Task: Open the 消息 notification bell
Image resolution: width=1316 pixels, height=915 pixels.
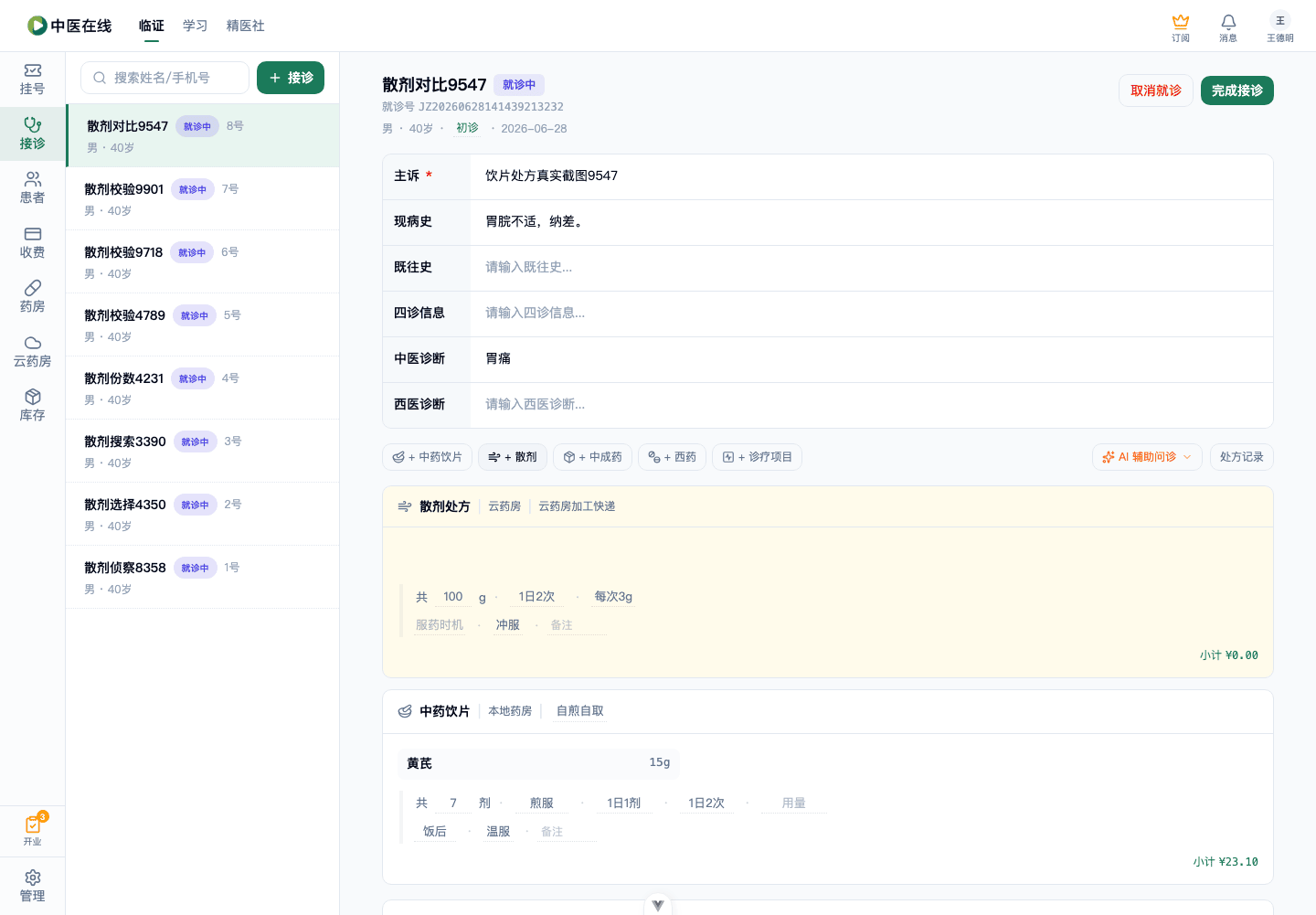Action: (x=1228, y=27)
